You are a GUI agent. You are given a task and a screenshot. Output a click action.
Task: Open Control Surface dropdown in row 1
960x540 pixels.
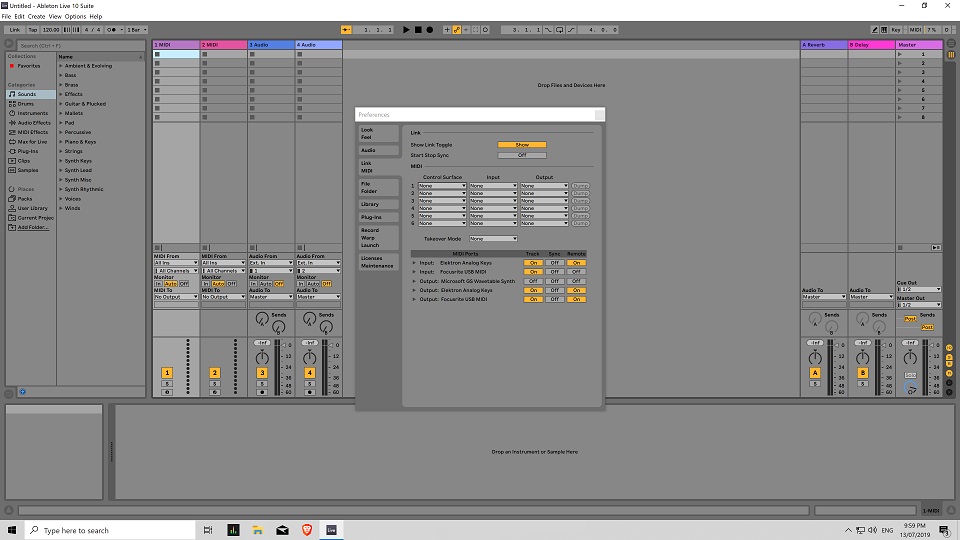pos(442,186)
